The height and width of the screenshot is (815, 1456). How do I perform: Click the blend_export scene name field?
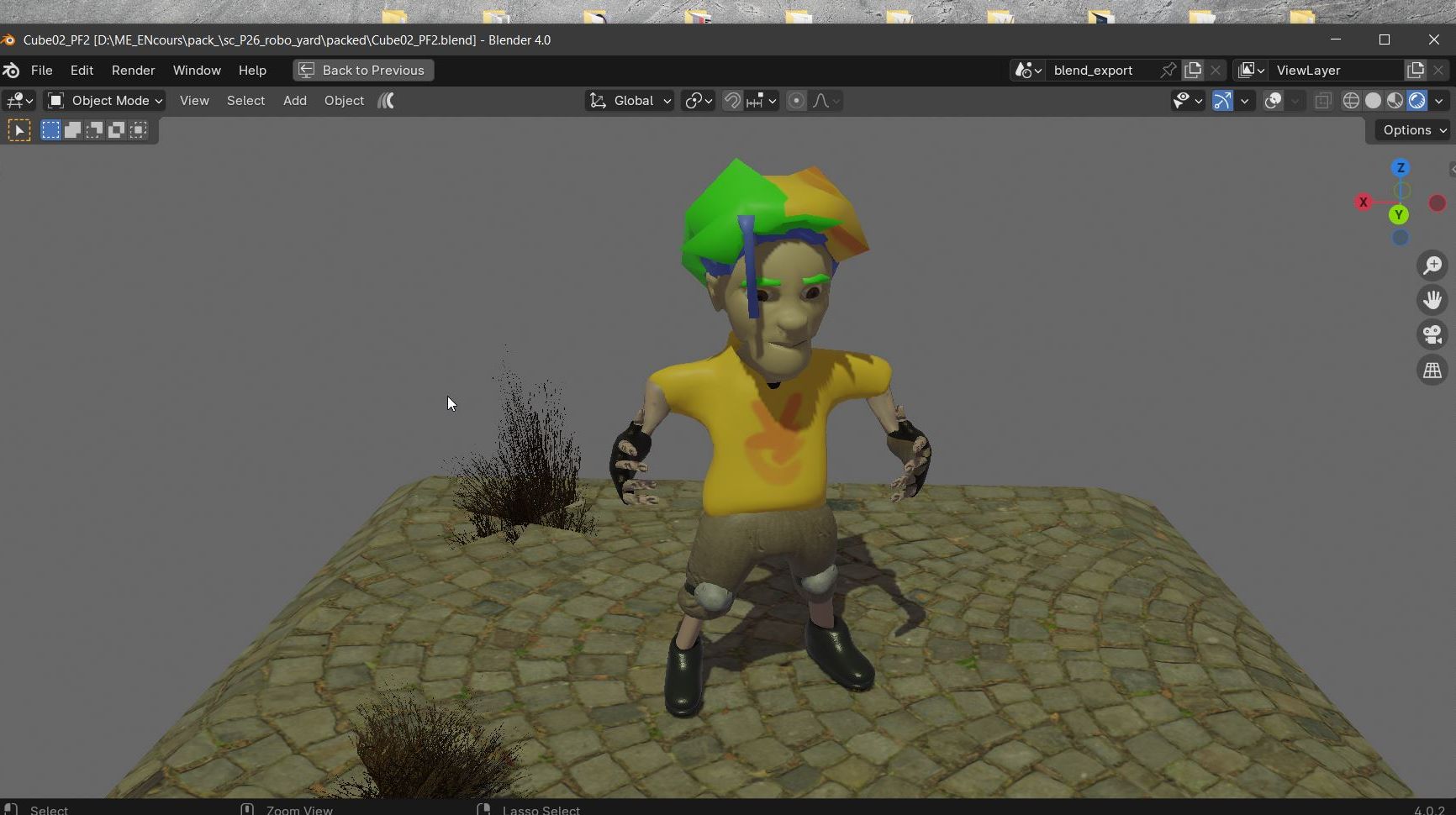[1103, 71]
